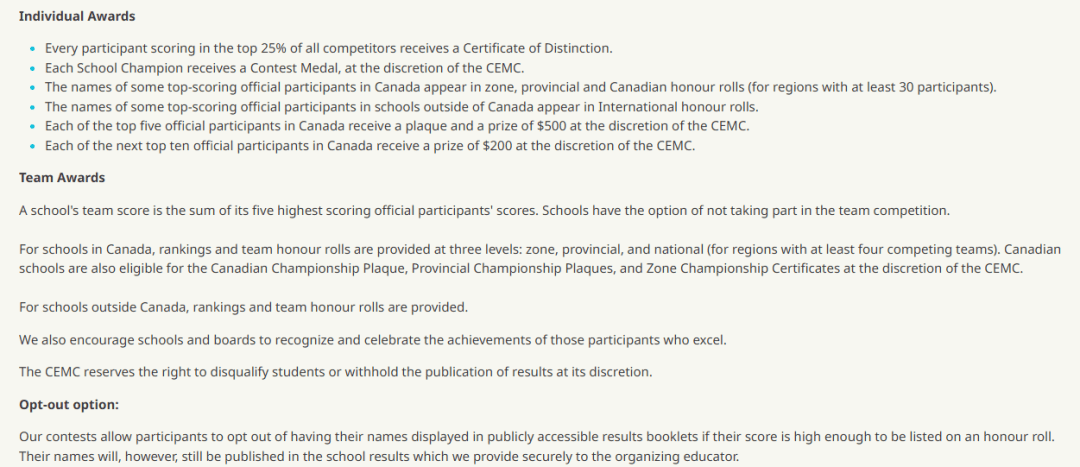Click the Certificate of Distinction bullet text
Viewport: 1080px width, 467px height.
point(329,48)
